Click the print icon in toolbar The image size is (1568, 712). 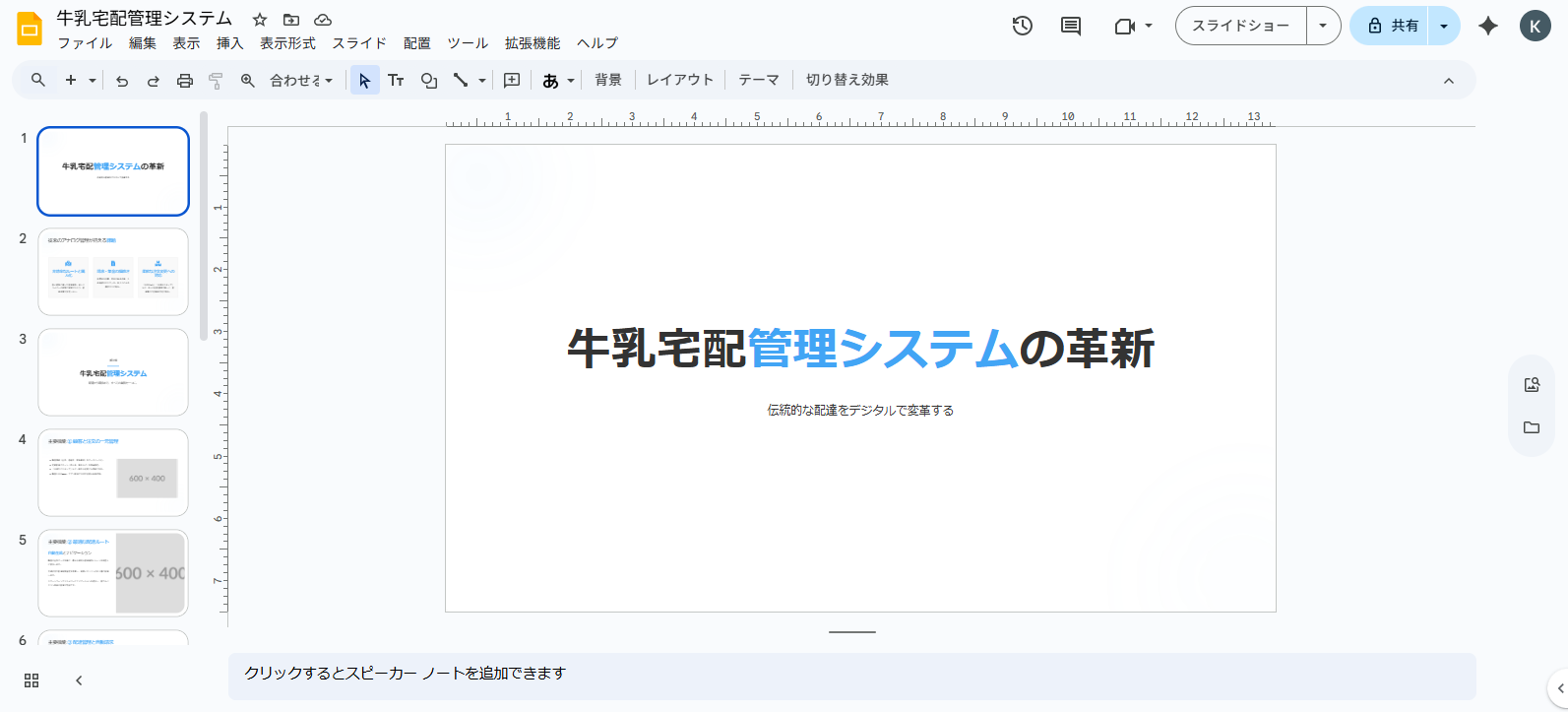click(185, 81)
